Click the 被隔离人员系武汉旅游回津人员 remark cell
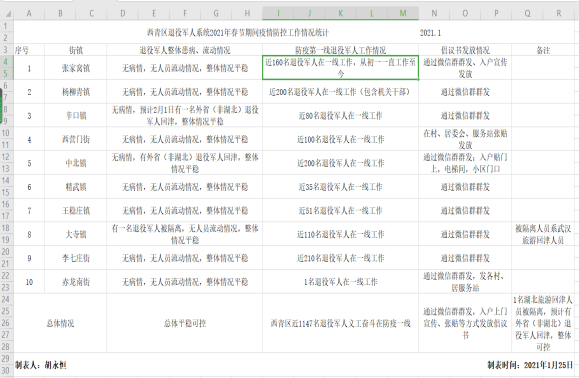Viewport: 579px width, 378px height. coord(543,234)
